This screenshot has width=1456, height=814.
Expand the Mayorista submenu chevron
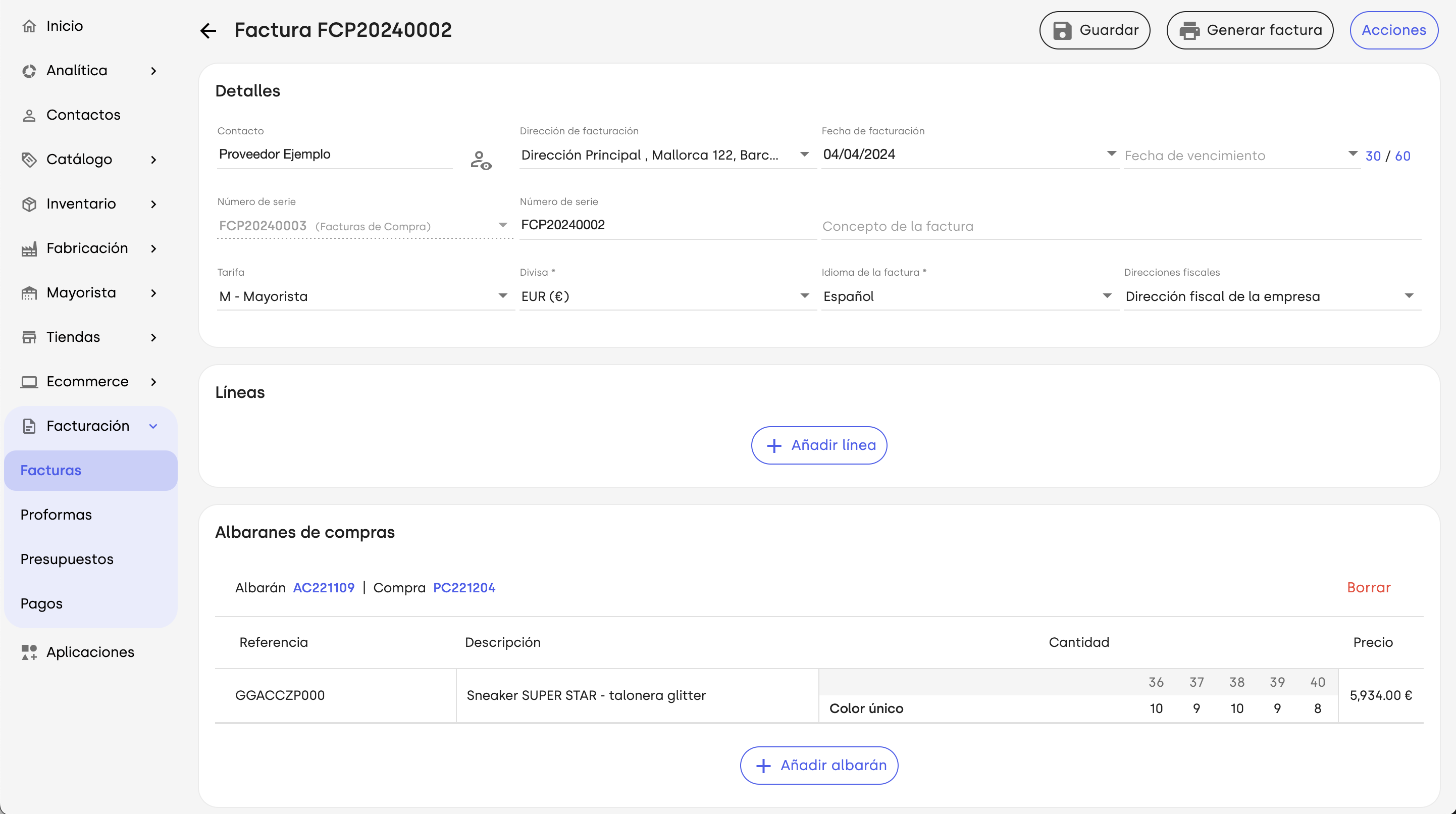click(x=154, y=293)
